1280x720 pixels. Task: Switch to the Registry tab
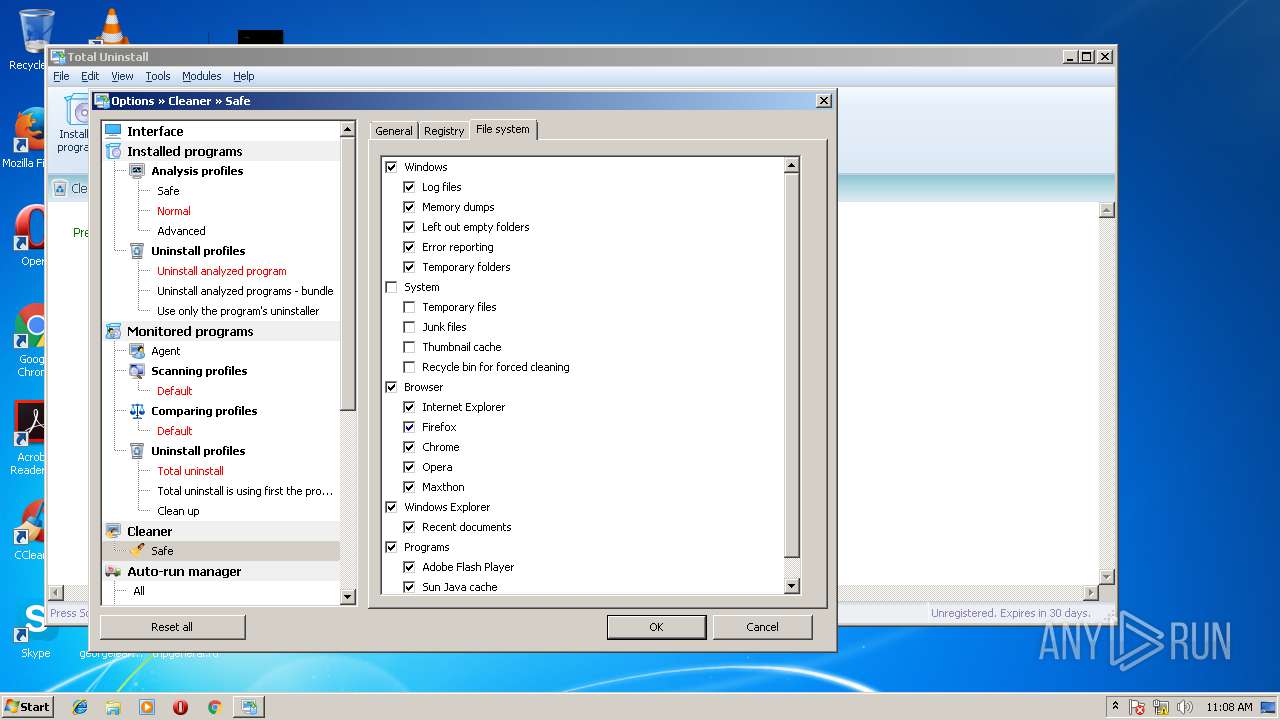tap(444, 131)
